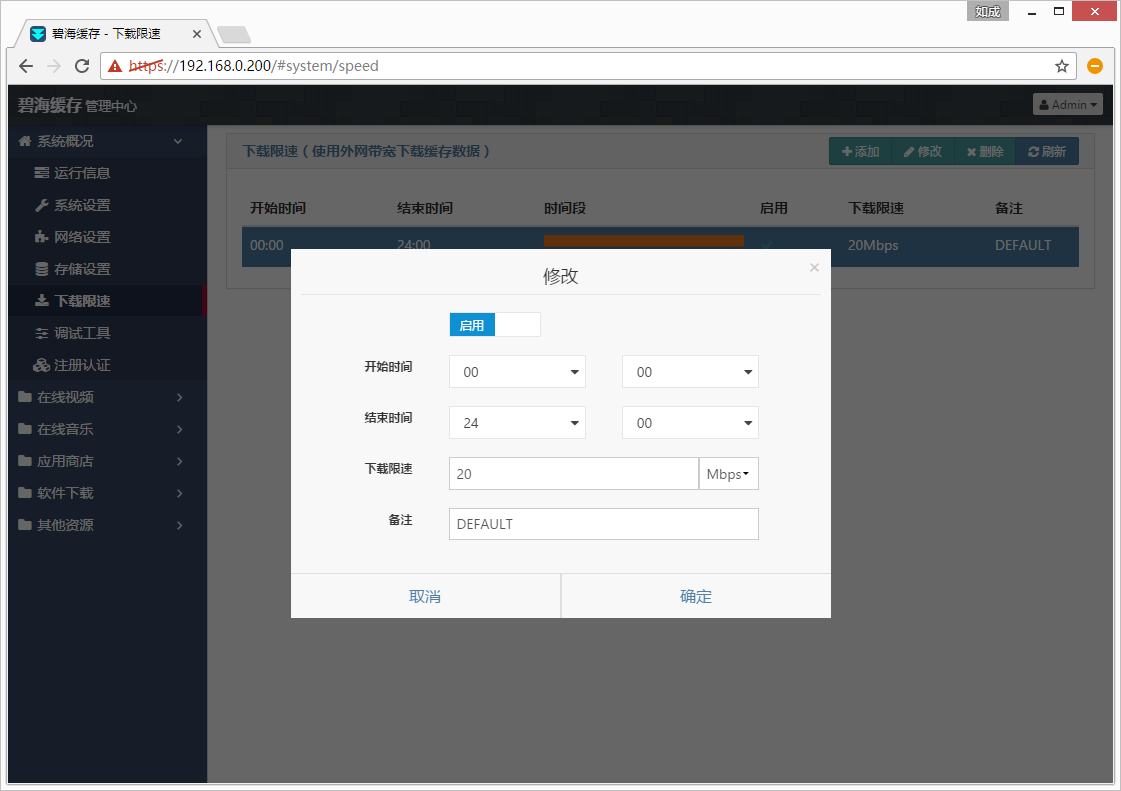The width and height of the screenshot is (1121, 791).
Task: Click the browser back arrow
Action: [x=26, y=66]
